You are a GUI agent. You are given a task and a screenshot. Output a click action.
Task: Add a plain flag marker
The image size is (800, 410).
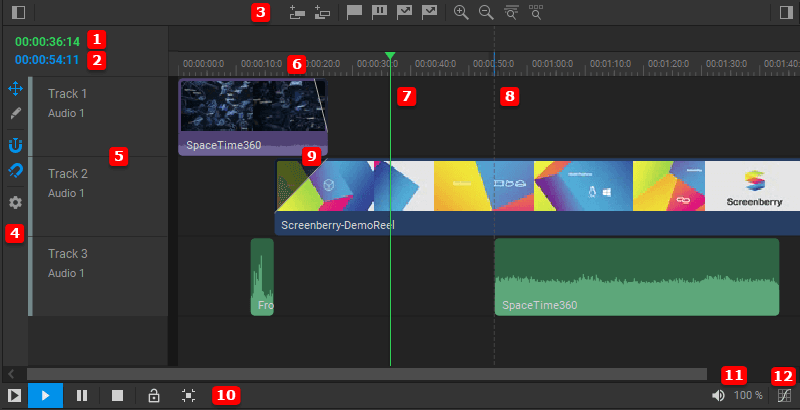point(354,12)
